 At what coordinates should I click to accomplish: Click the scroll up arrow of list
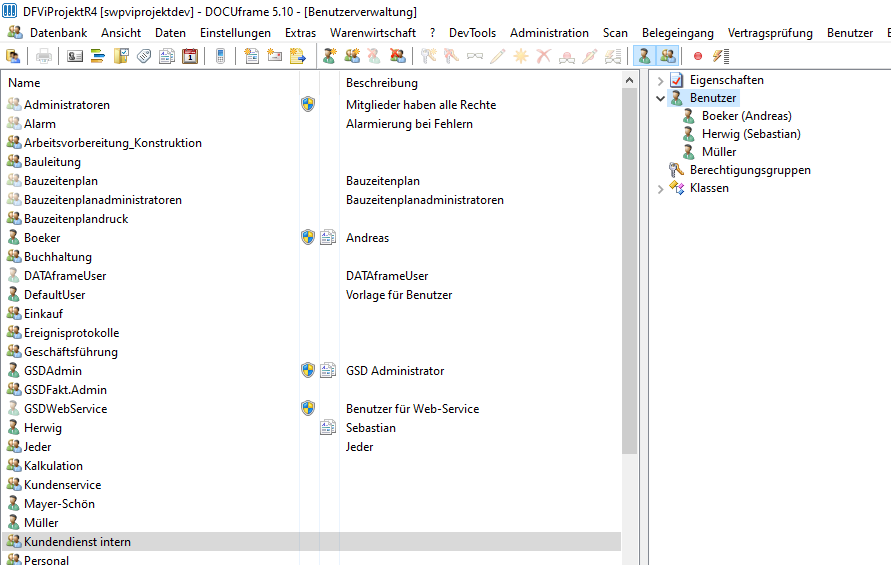pos(629,81)
